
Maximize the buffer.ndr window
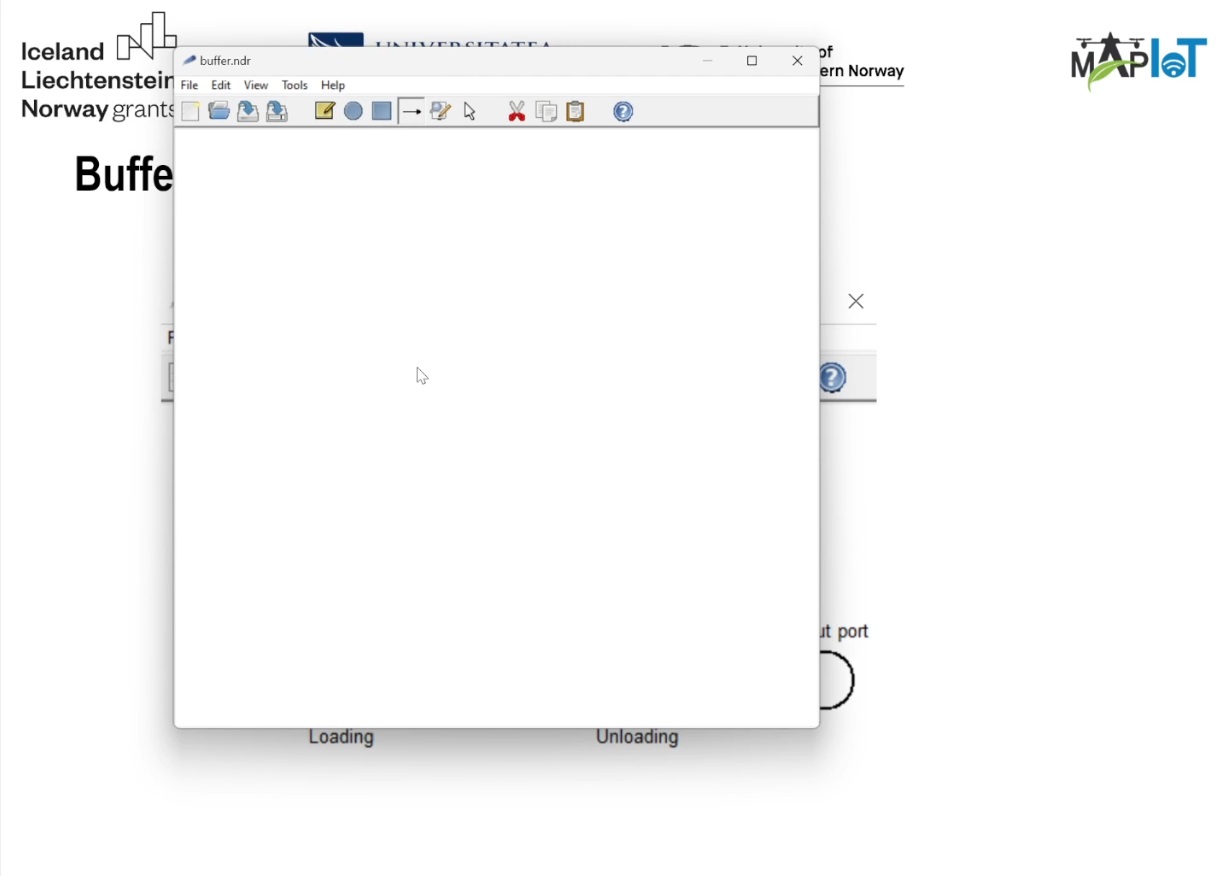pyautogui.click(x=752, y=60)
